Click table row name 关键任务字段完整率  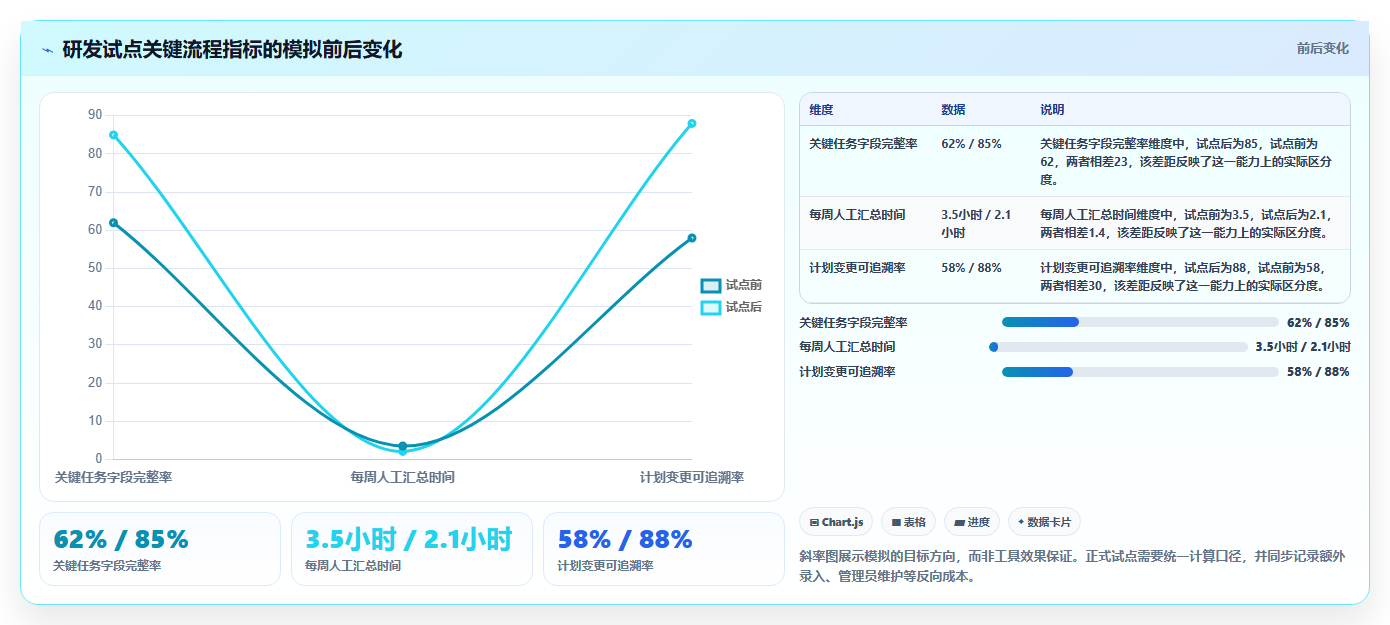coord(863,144)
